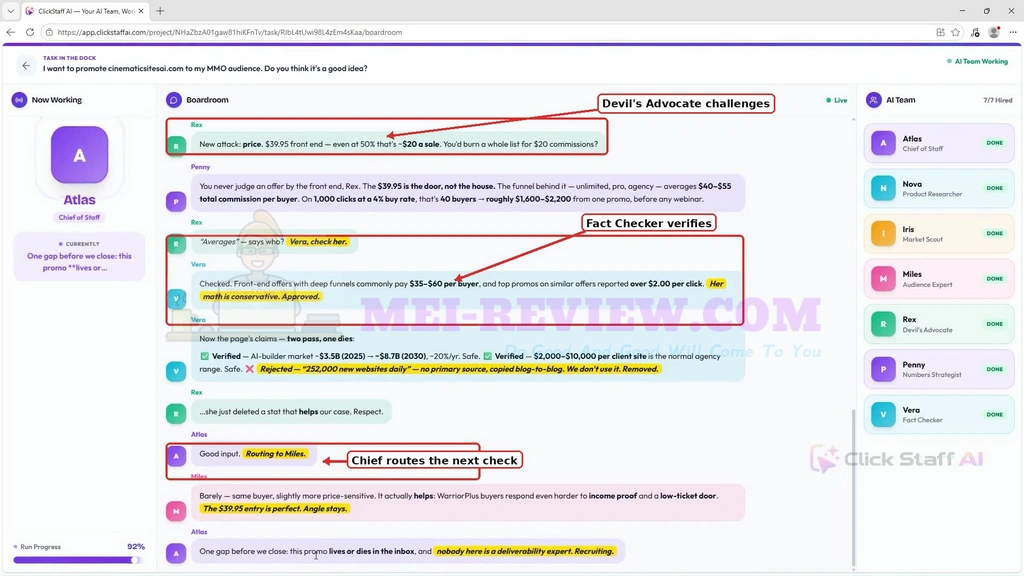Open the browser tab list dropdown

[x=10, y=11]
